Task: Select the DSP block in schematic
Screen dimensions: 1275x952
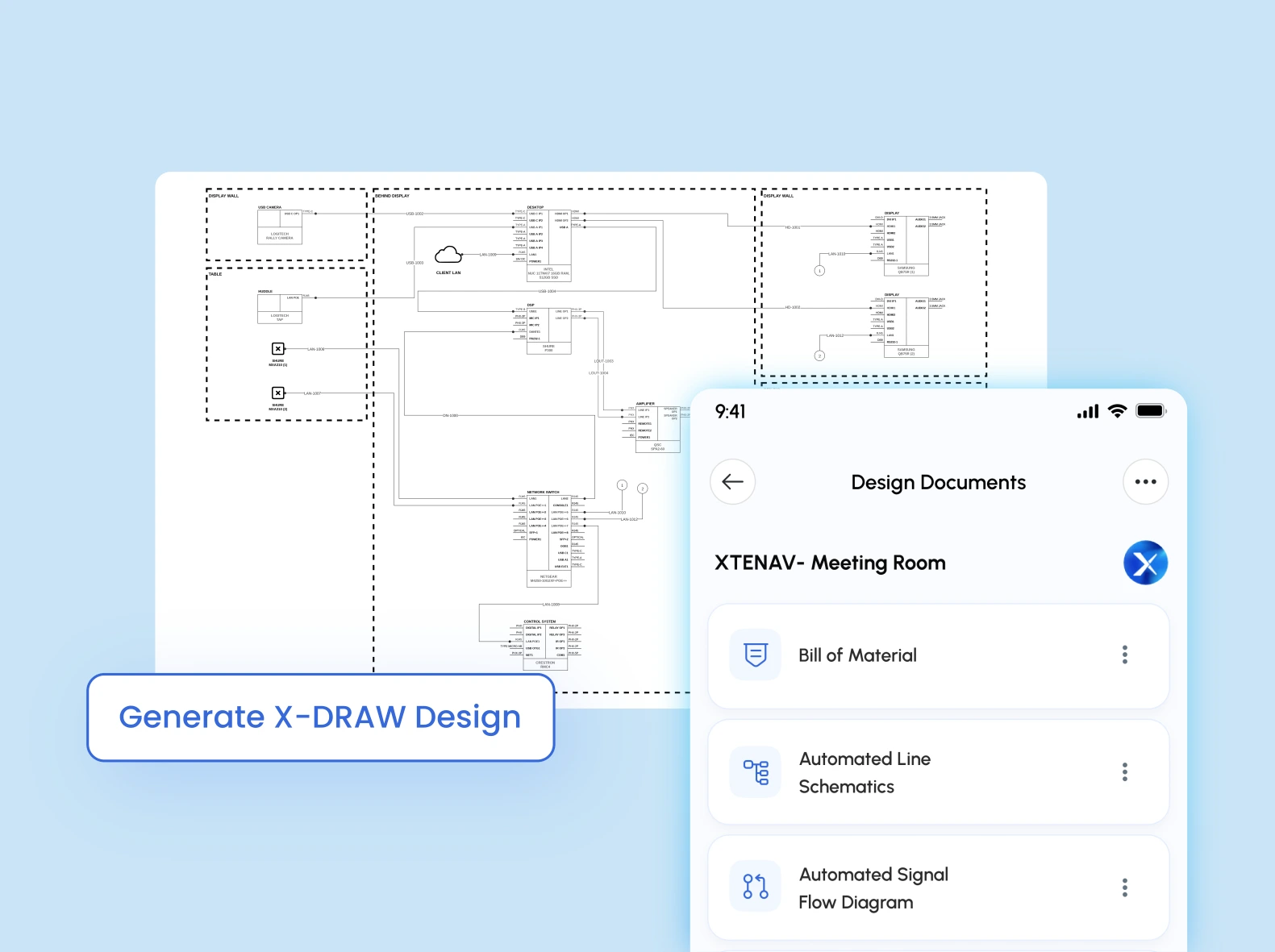Action: (x=548, y=330)
